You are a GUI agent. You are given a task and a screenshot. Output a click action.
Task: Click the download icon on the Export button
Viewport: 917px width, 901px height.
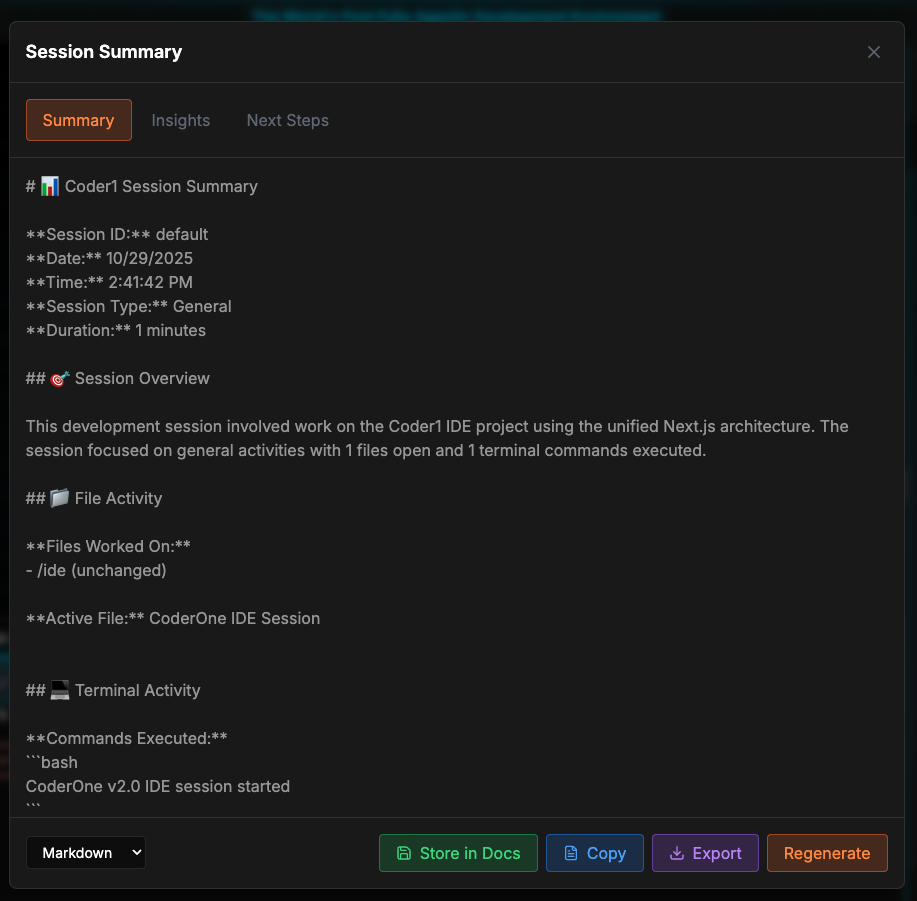coord(677,853)
